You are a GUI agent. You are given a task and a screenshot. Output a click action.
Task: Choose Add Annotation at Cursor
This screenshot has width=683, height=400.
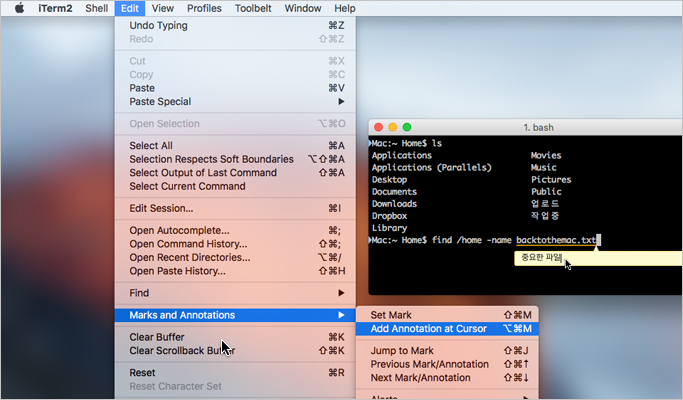447,329
